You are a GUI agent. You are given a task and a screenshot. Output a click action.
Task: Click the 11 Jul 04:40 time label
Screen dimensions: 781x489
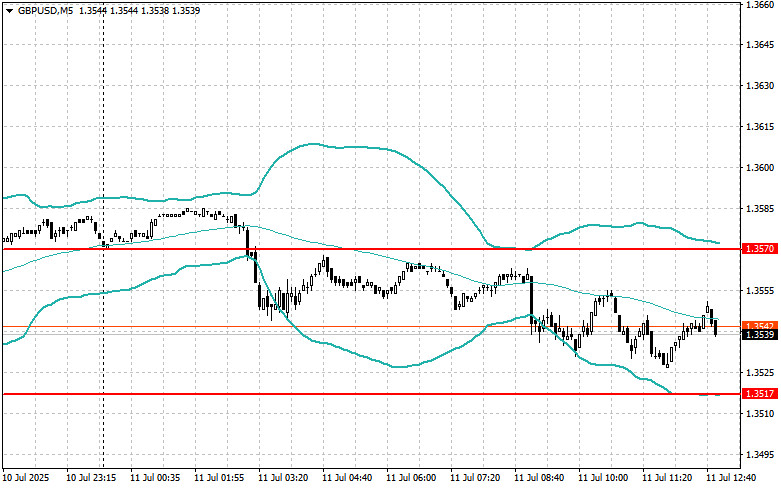(x=347, y=478)
